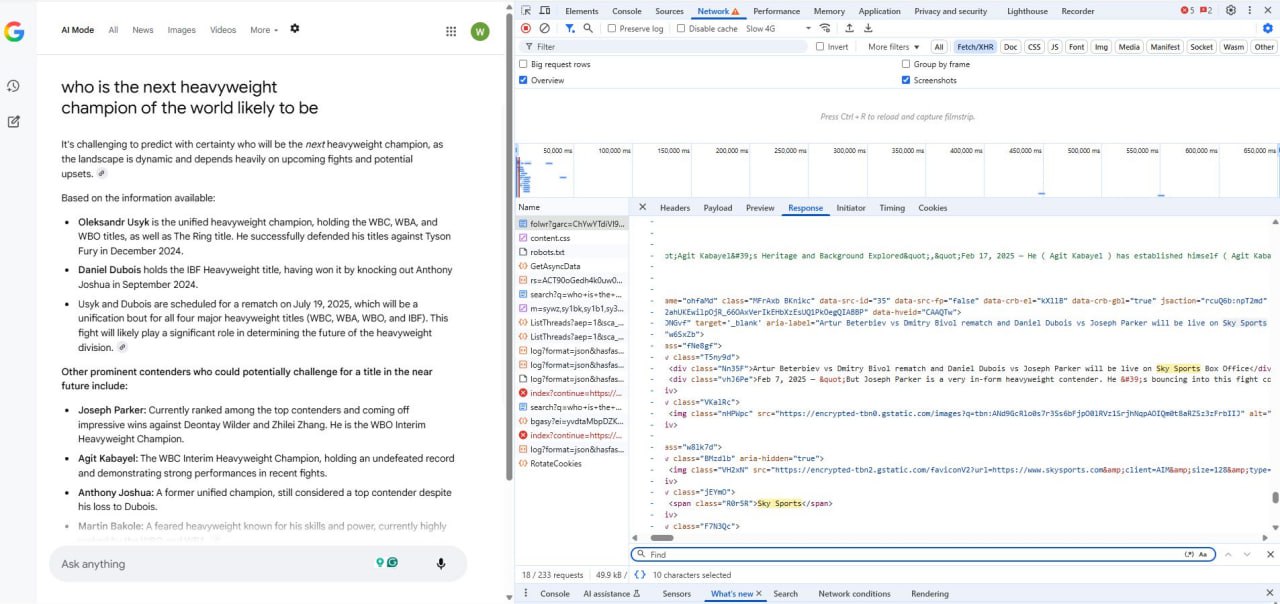The width and height of the screenshot is (1280, 604).
Task: Open Google search settings gear
Action: (295, 29)
